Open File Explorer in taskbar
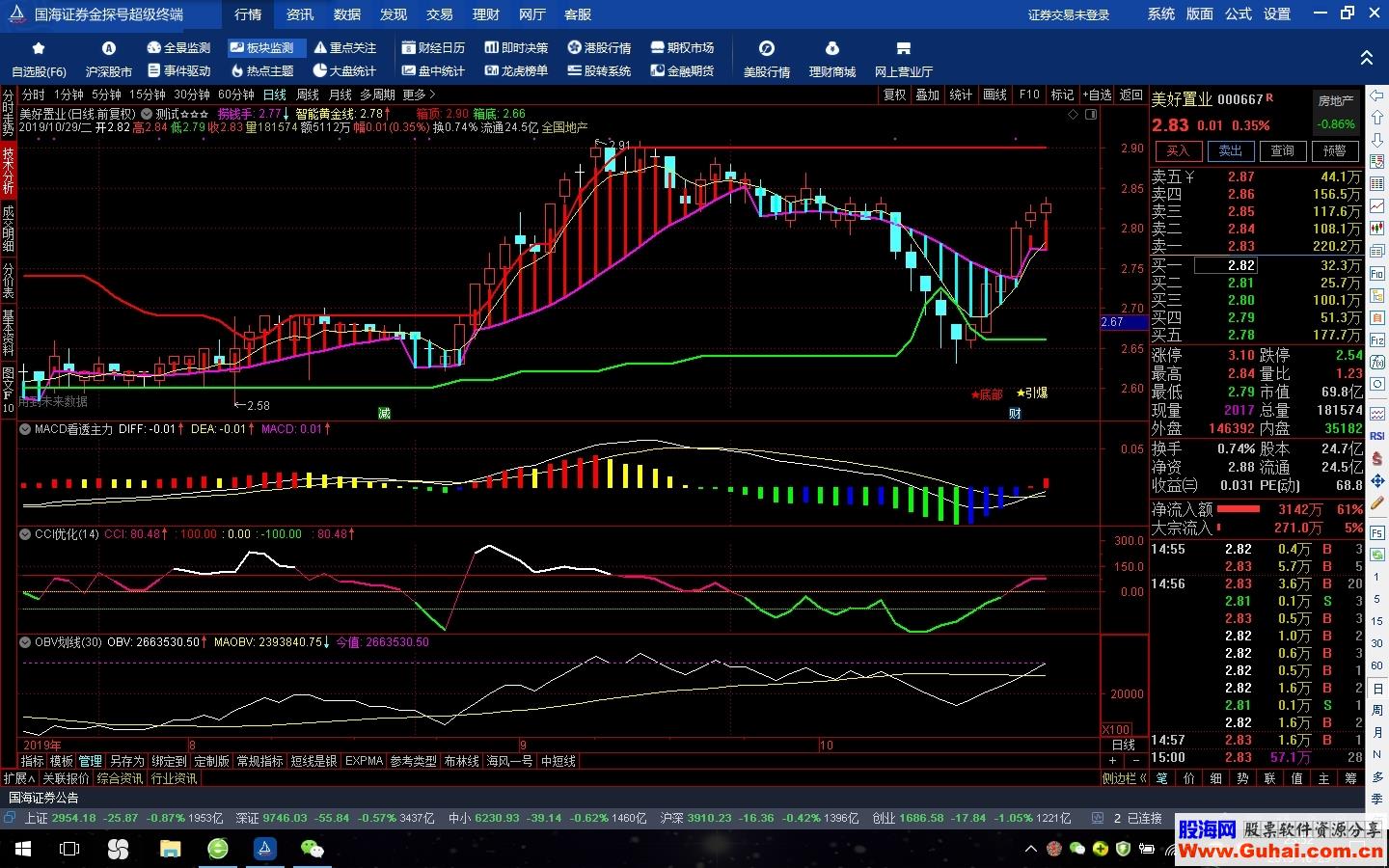1389x868 pixels. [x=170, y=849]
